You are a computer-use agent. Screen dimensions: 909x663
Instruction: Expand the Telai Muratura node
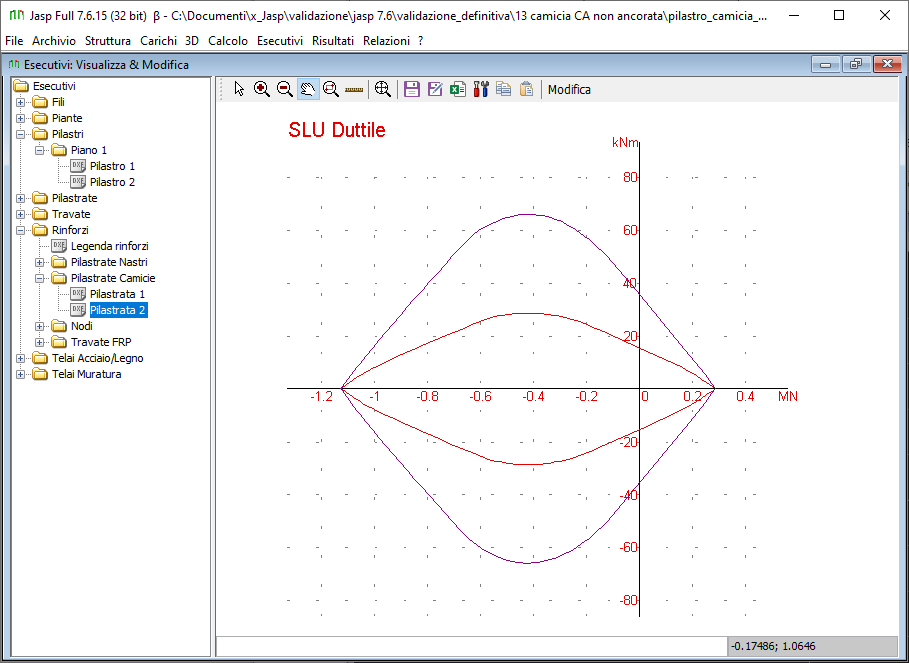[x=21, y=374]
